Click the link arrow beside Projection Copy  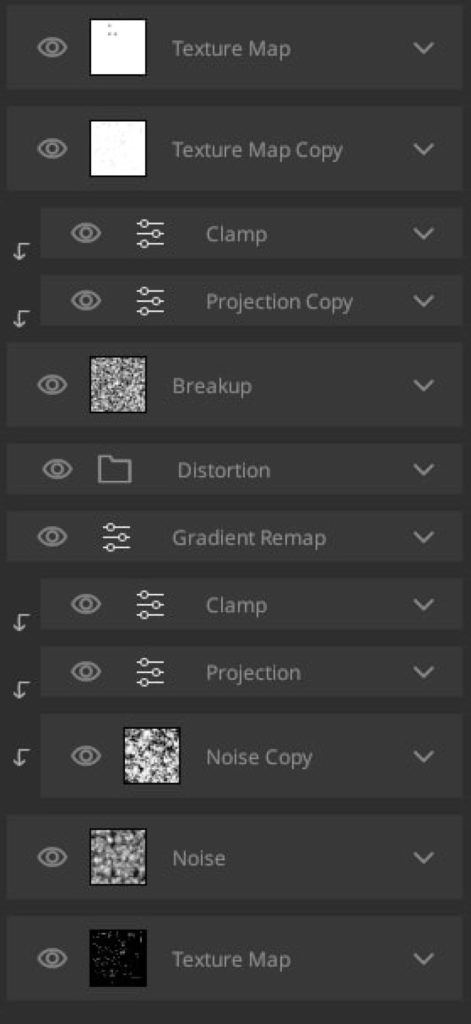[21, 318]
